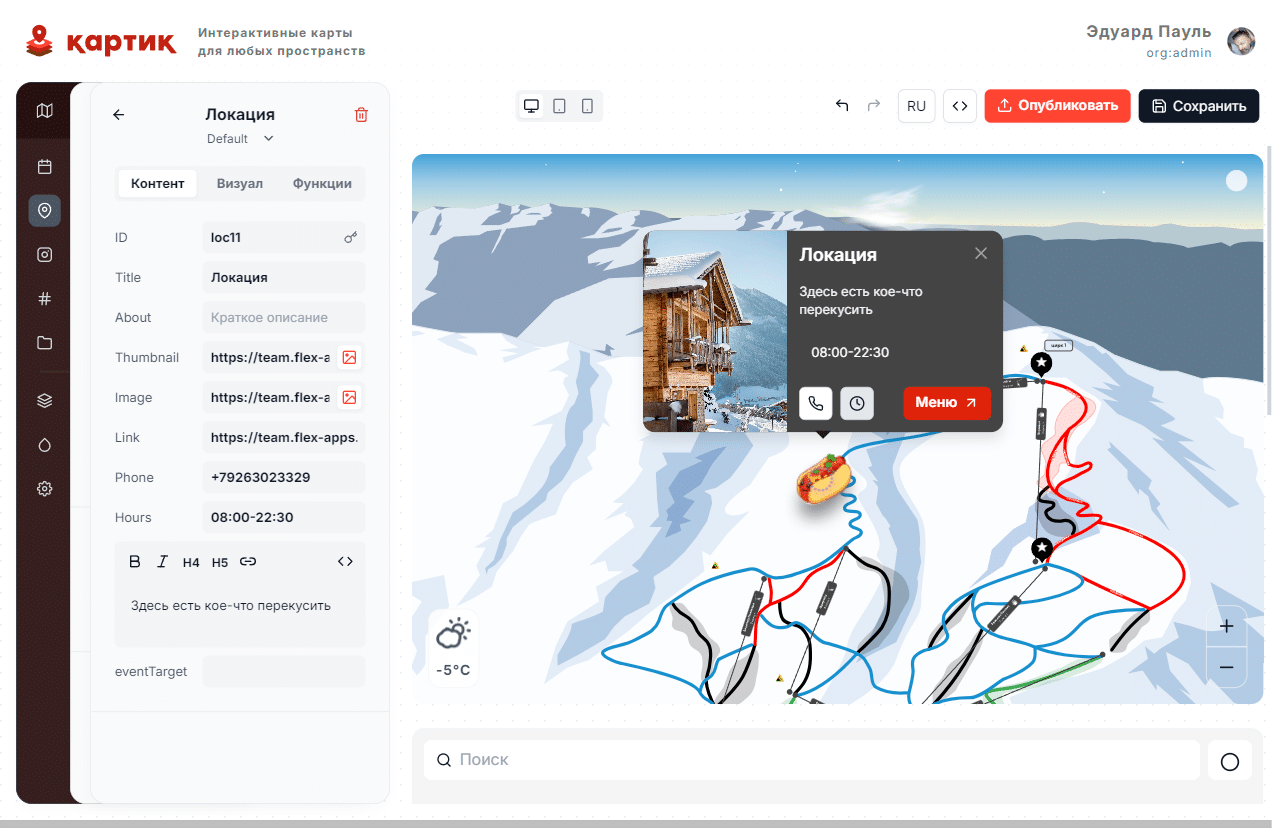Click the phone icon in popup

[x=816, y=403]
